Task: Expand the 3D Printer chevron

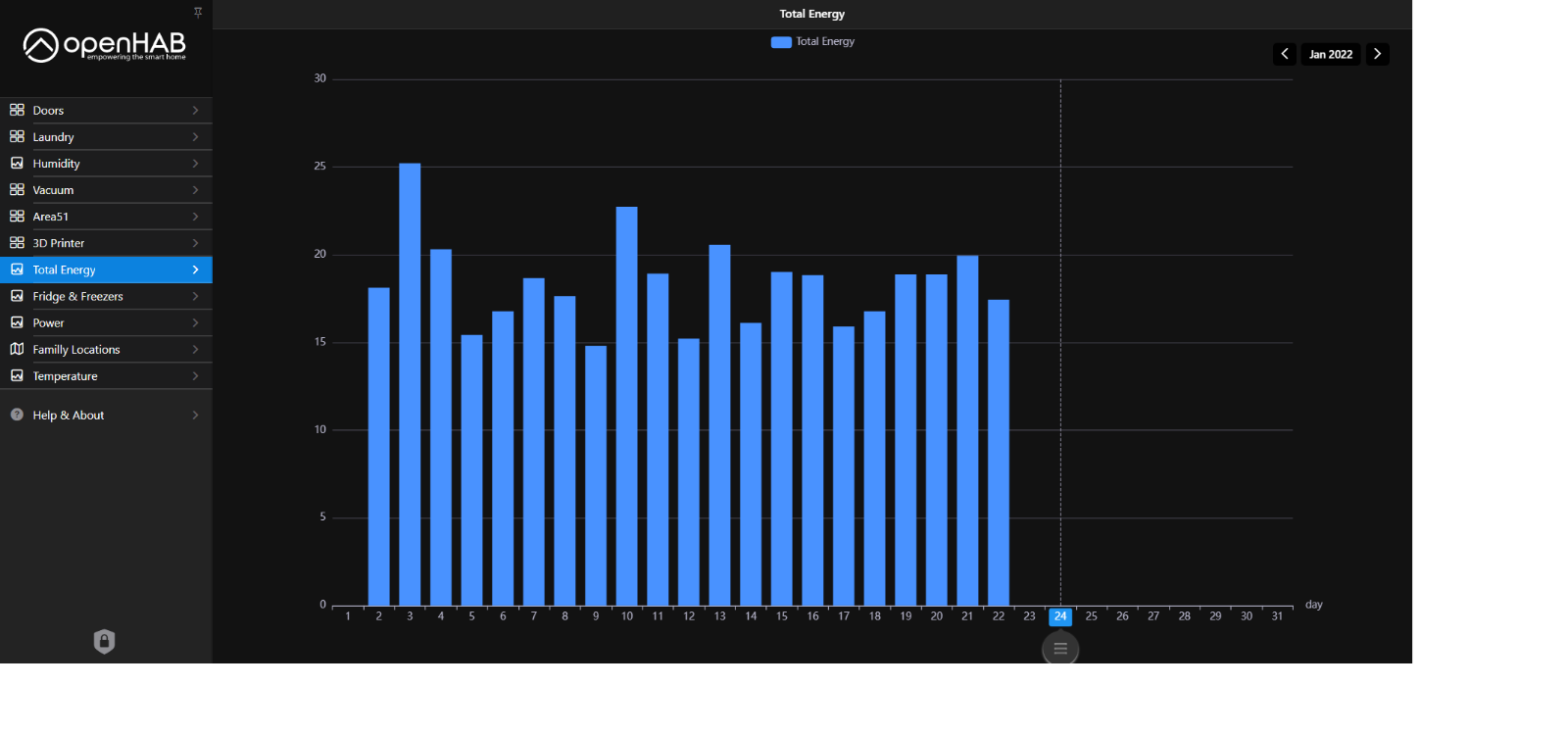Action: 195,242
